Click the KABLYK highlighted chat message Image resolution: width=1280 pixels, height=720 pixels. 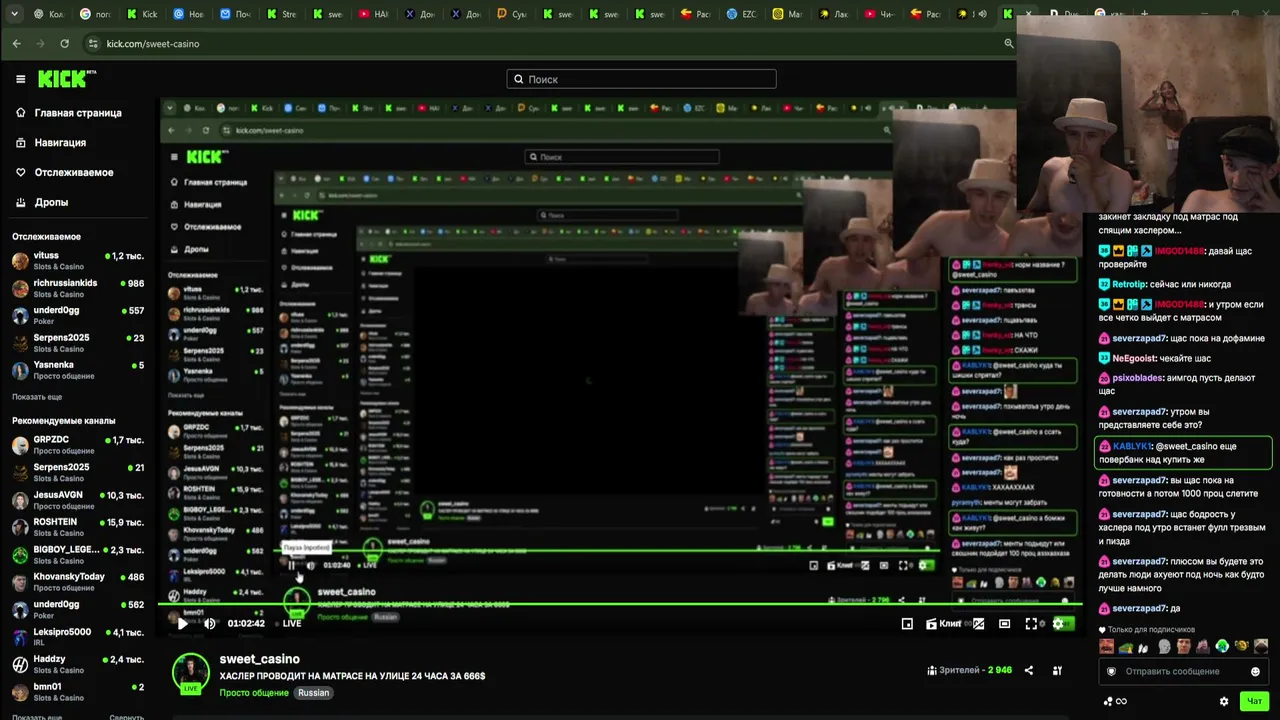[x=1184, y=454]
